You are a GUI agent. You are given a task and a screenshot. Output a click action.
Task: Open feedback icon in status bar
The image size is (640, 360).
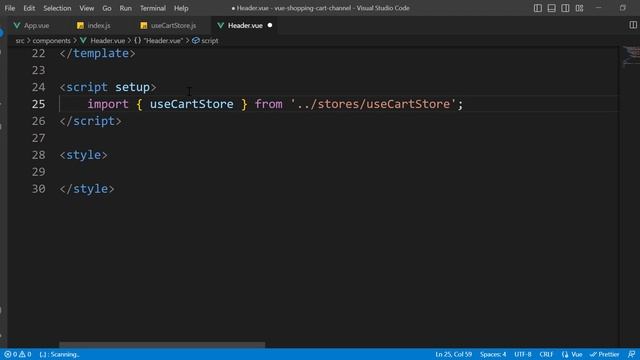coord(631,354)
